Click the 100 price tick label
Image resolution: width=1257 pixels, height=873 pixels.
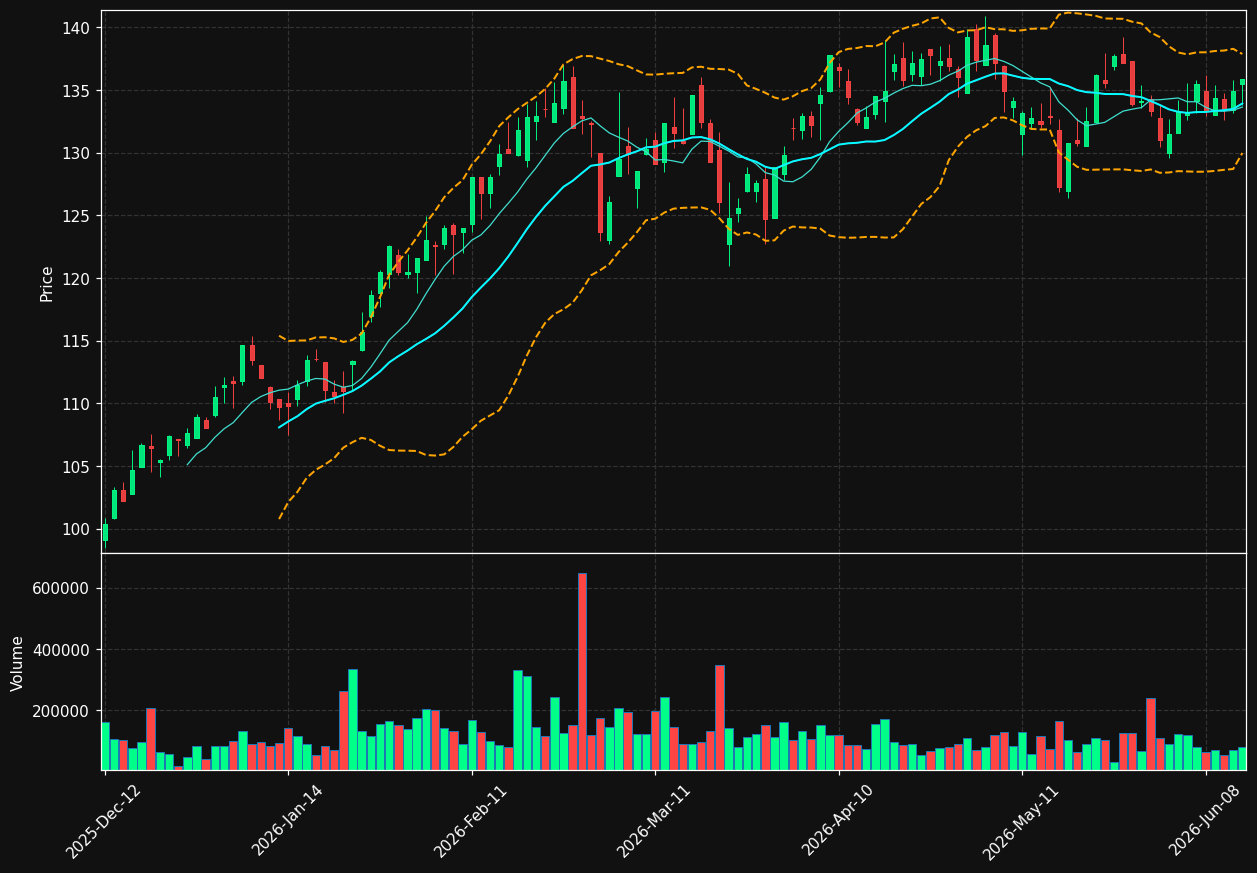(x=78, y=529)
